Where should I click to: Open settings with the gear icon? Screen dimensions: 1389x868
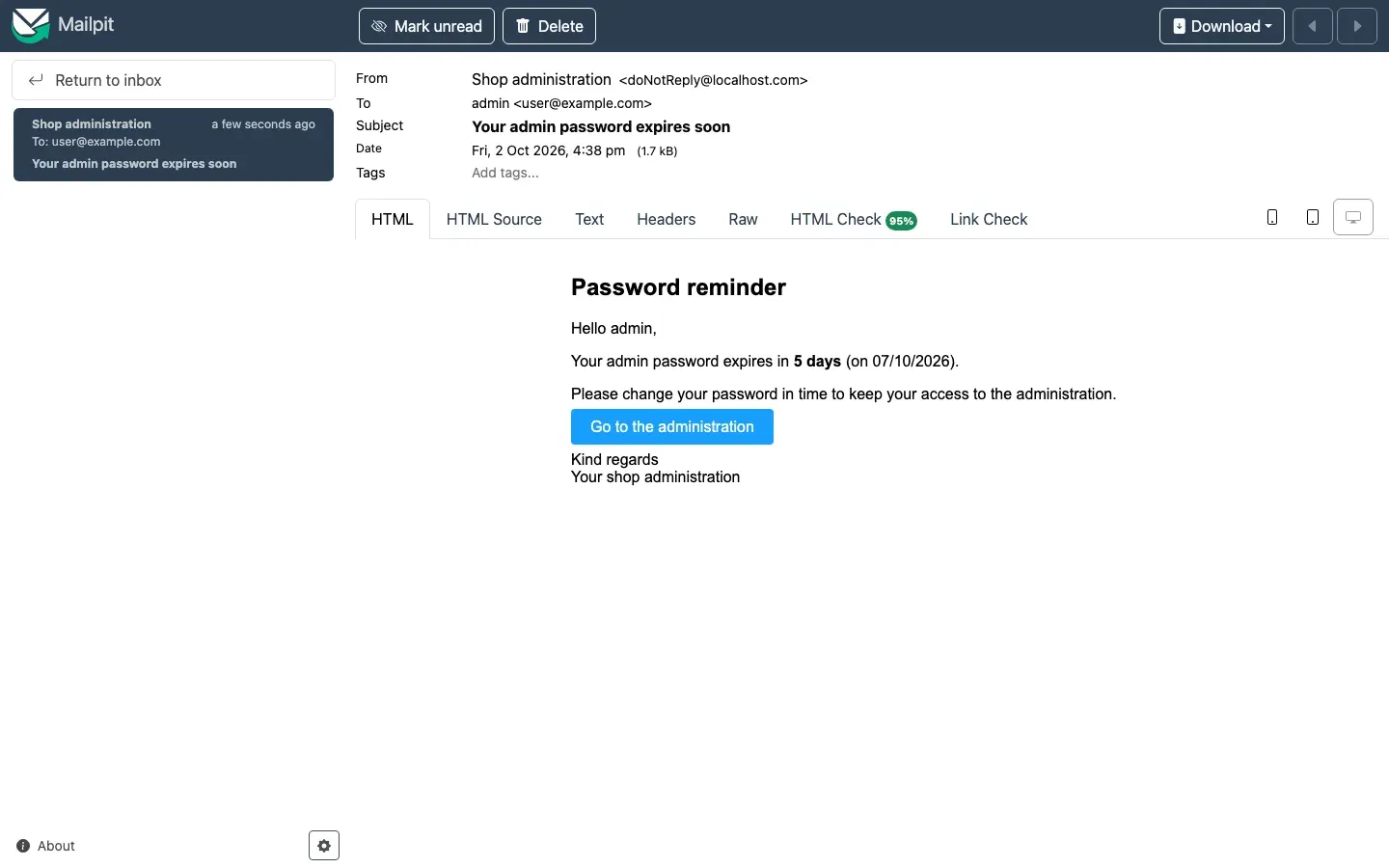[324, 846]
